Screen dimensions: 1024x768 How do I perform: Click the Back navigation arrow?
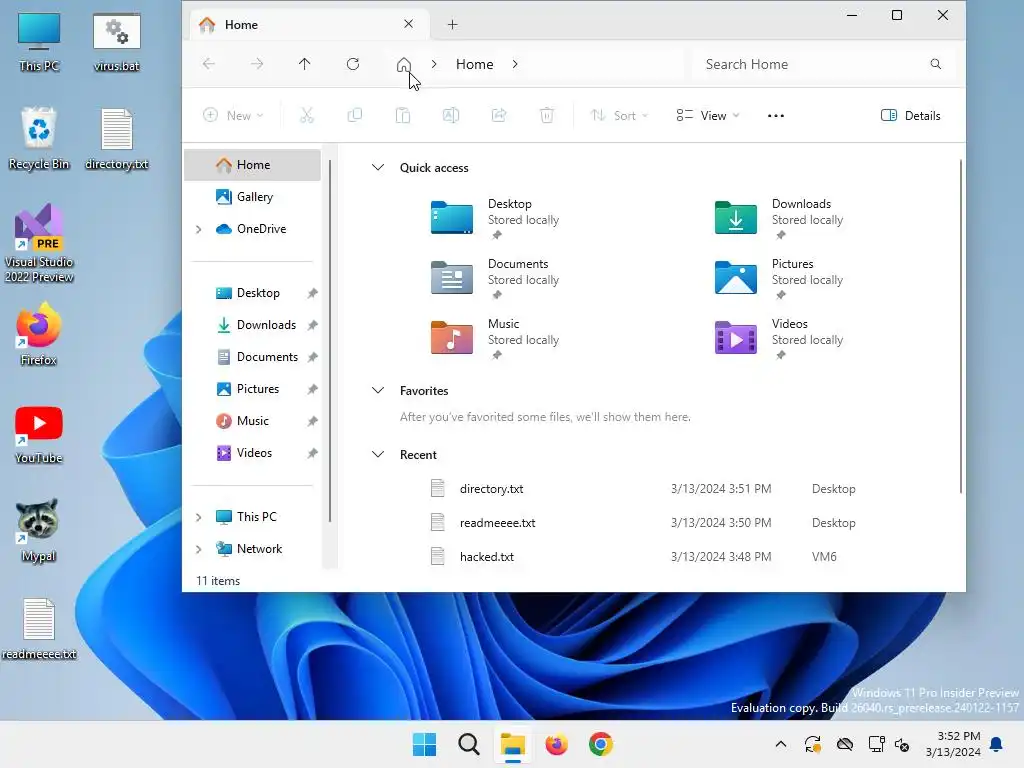209,64
